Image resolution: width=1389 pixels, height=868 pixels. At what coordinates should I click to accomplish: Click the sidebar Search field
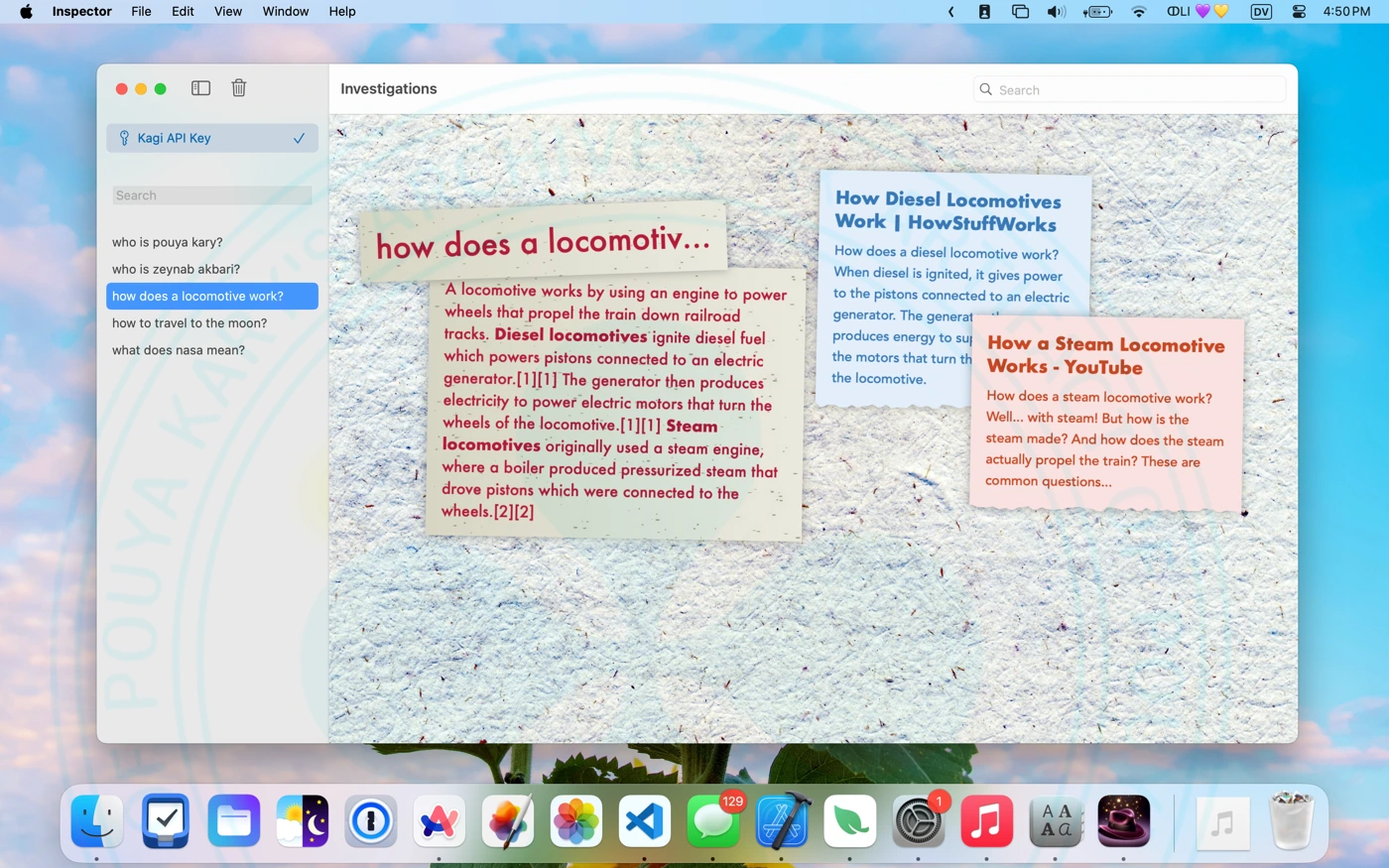pos(212,195)
